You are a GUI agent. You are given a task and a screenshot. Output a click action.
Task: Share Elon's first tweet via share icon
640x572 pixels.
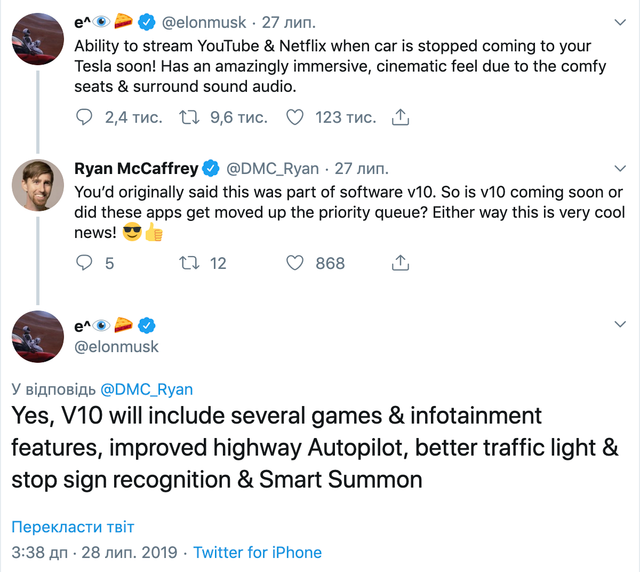[400, 117]
